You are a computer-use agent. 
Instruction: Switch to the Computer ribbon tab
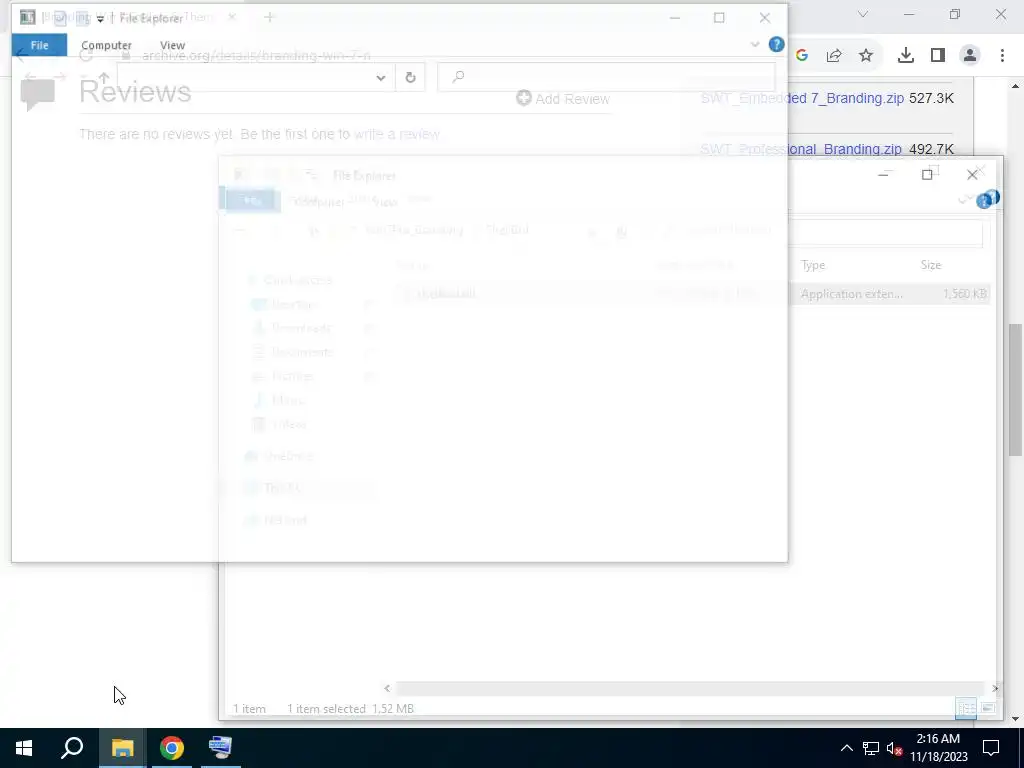(106, 45)
